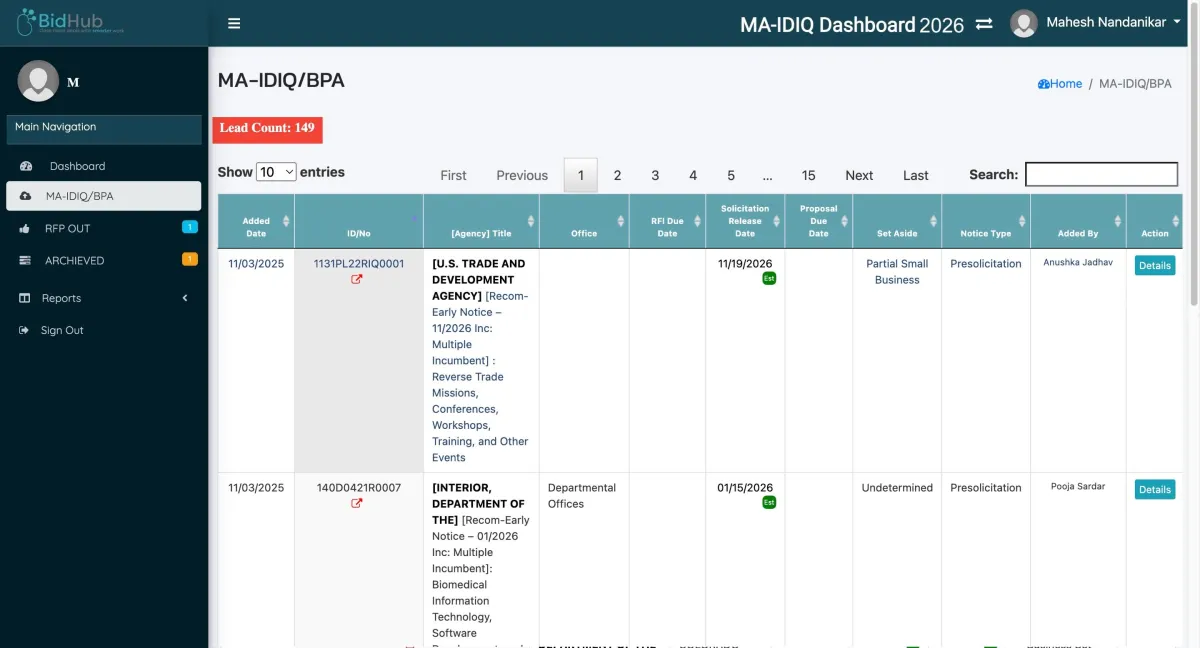Select pagination page 4

[693, 175]
